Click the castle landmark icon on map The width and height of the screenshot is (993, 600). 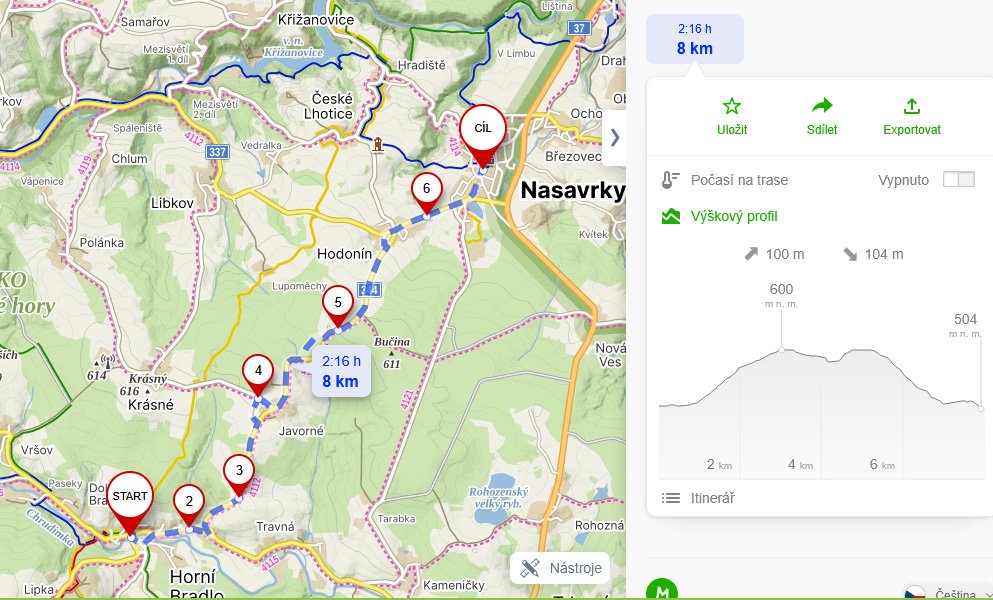point(378,146)
